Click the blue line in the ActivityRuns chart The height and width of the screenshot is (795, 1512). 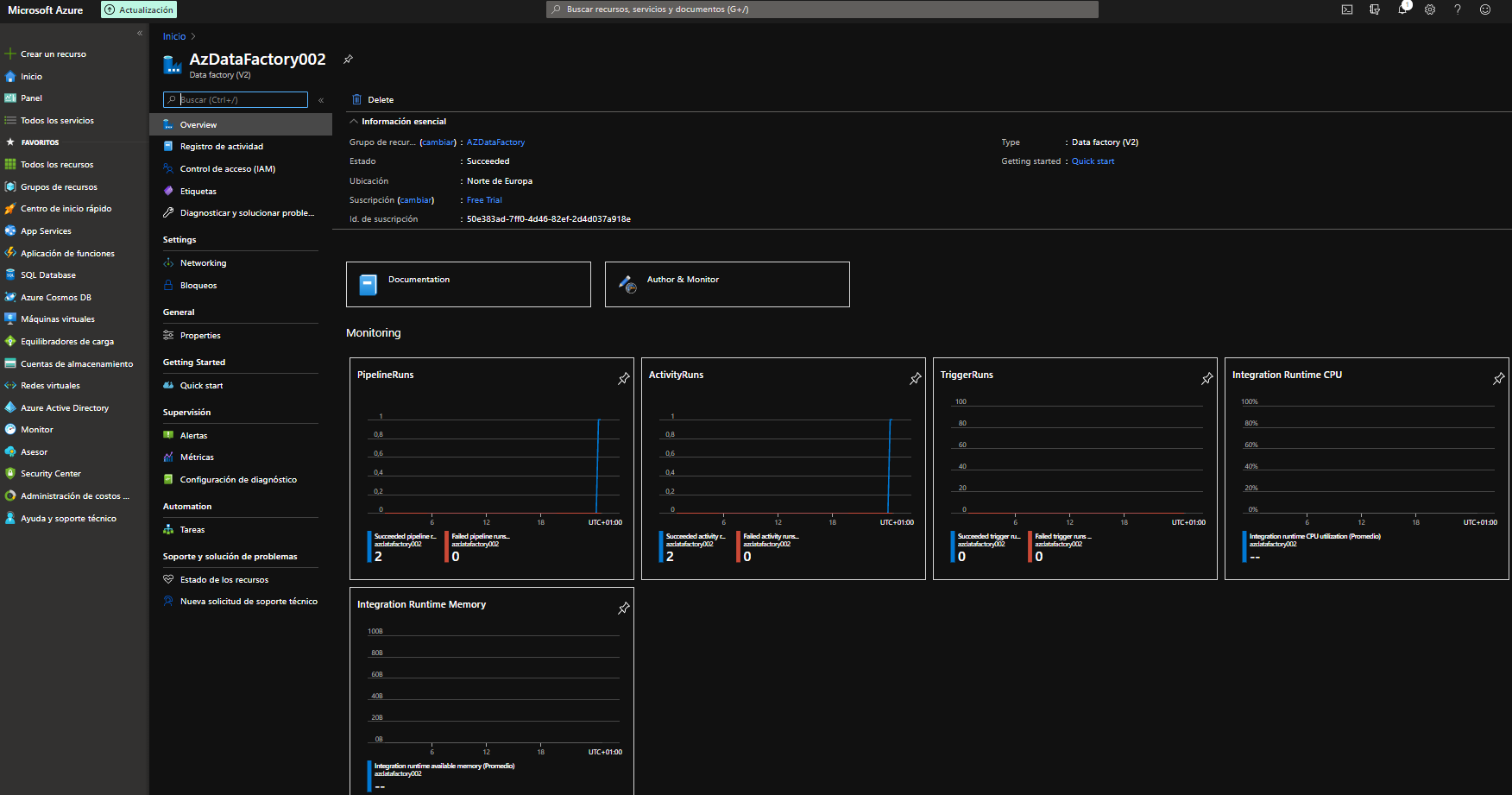pos(890,466)
